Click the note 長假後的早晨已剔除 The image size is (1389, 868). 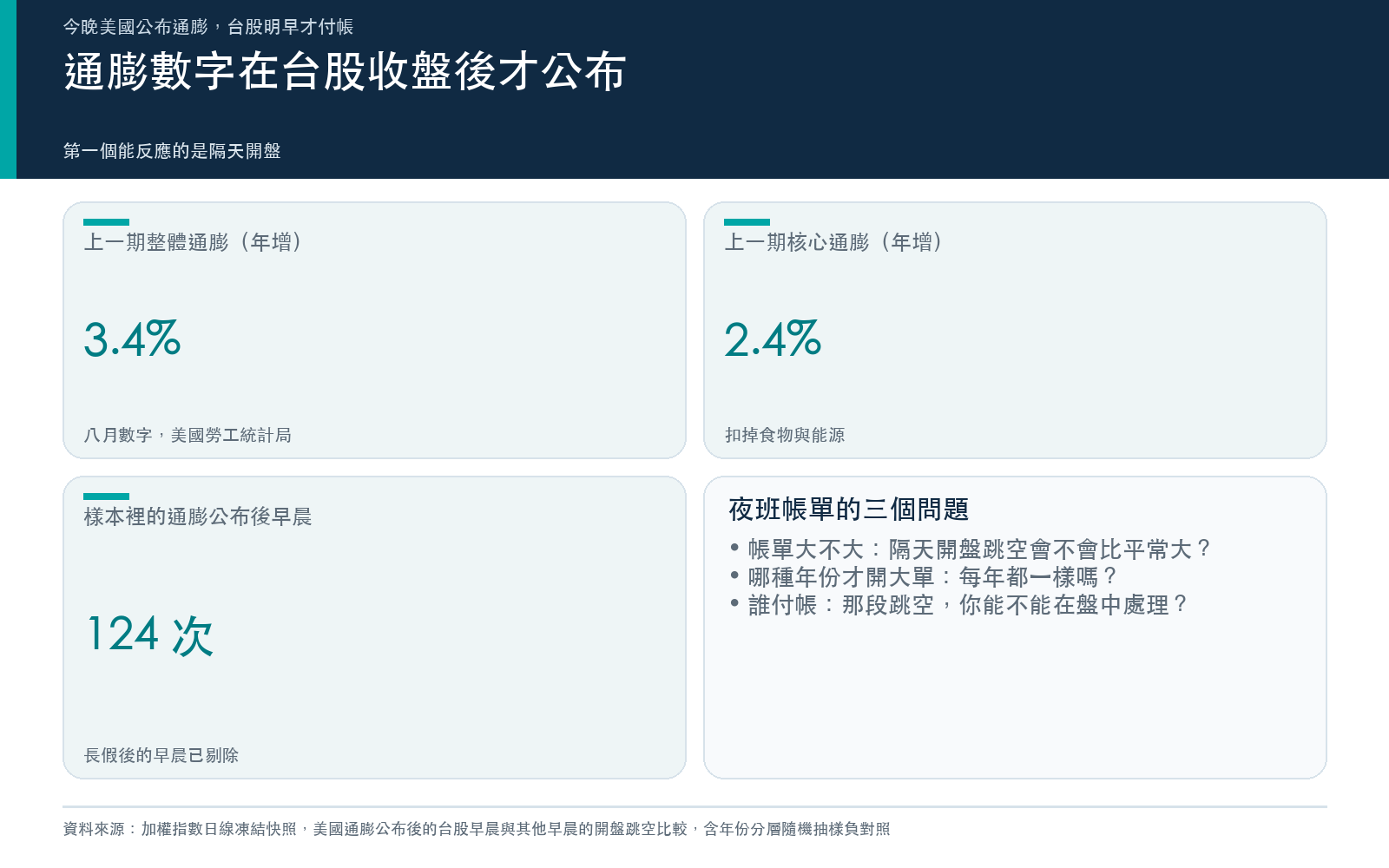(x=161, y=755)
